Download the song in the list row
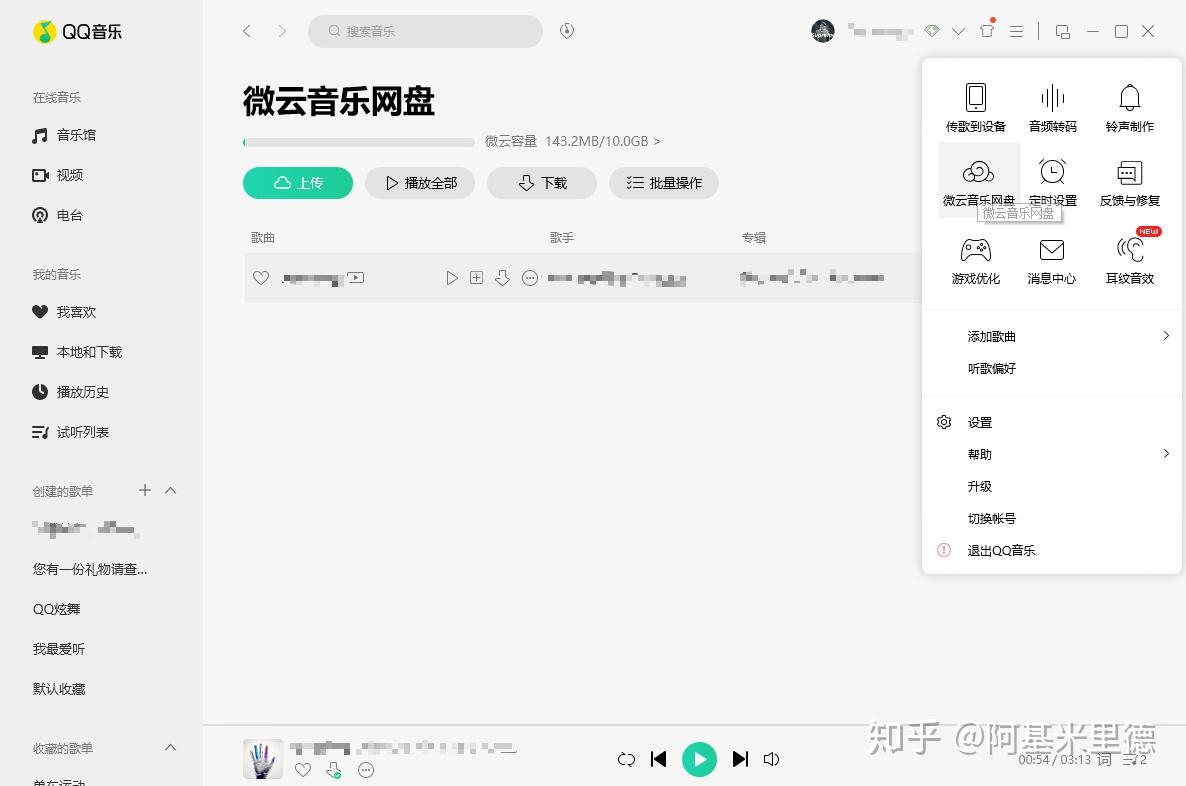 point(502,278)
